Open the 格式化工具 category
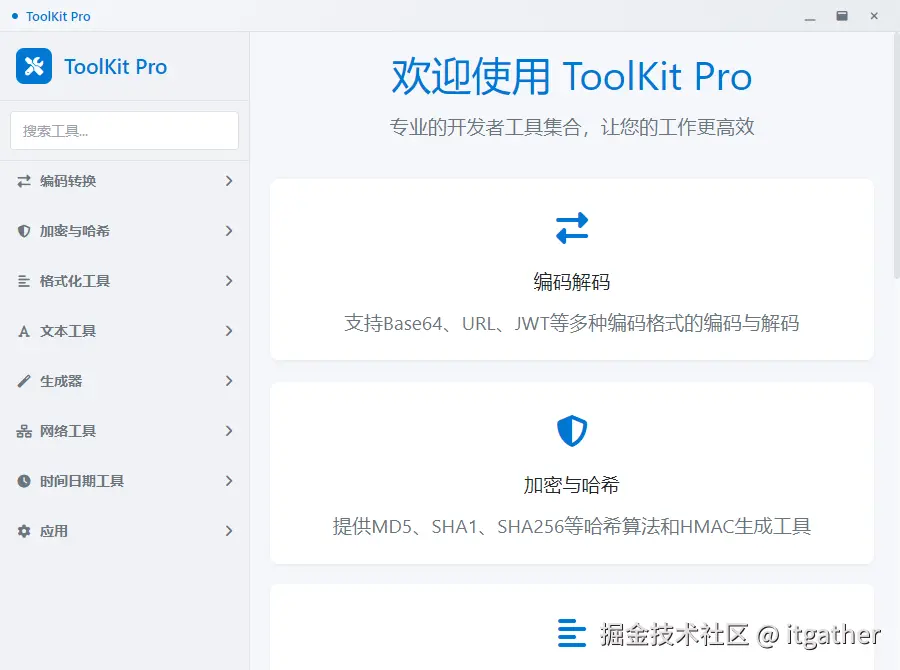Screen dimensions: 900x670 (x=125, y=281)
